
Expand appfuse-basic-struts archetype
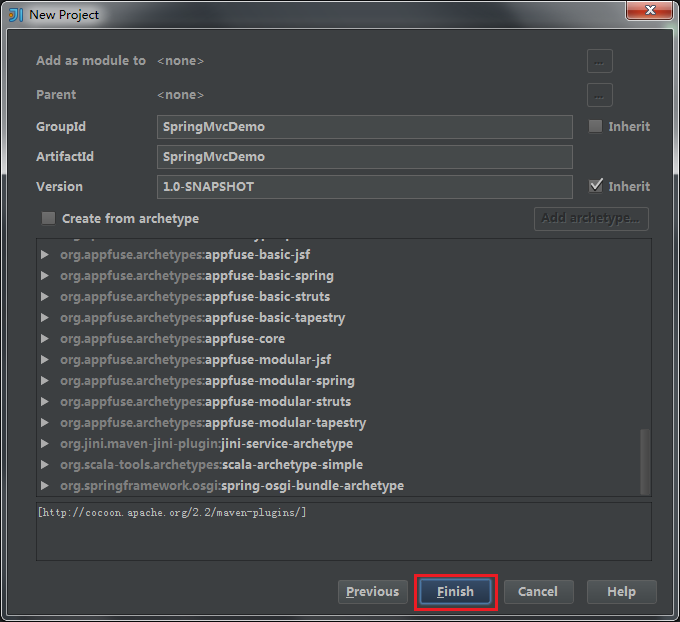(x=44, y=297)
